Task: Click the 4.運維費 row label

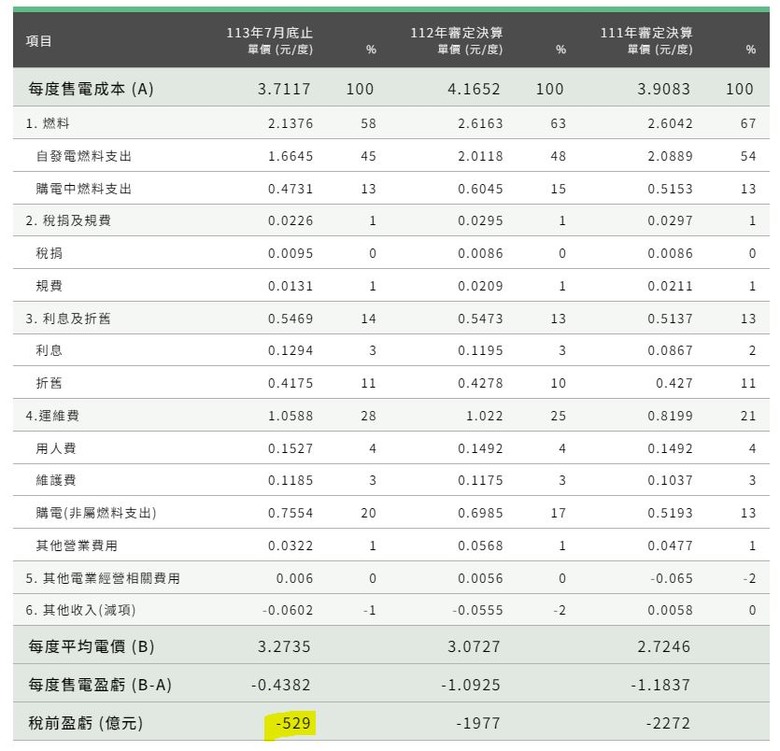Action: tap(52, 416)
